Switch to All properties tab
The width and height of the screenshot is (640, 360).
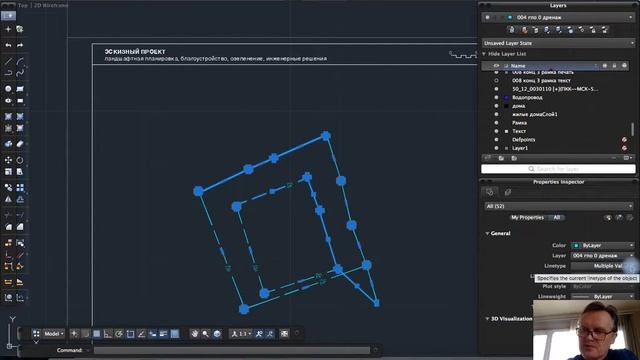[556, 218]
